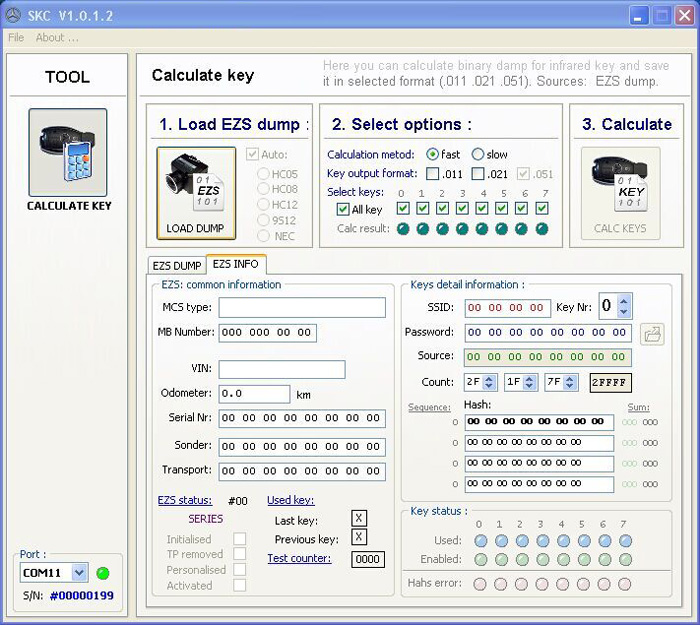Switch to the EZS INFO tab

pyautogui.click(x=236, y=264)
